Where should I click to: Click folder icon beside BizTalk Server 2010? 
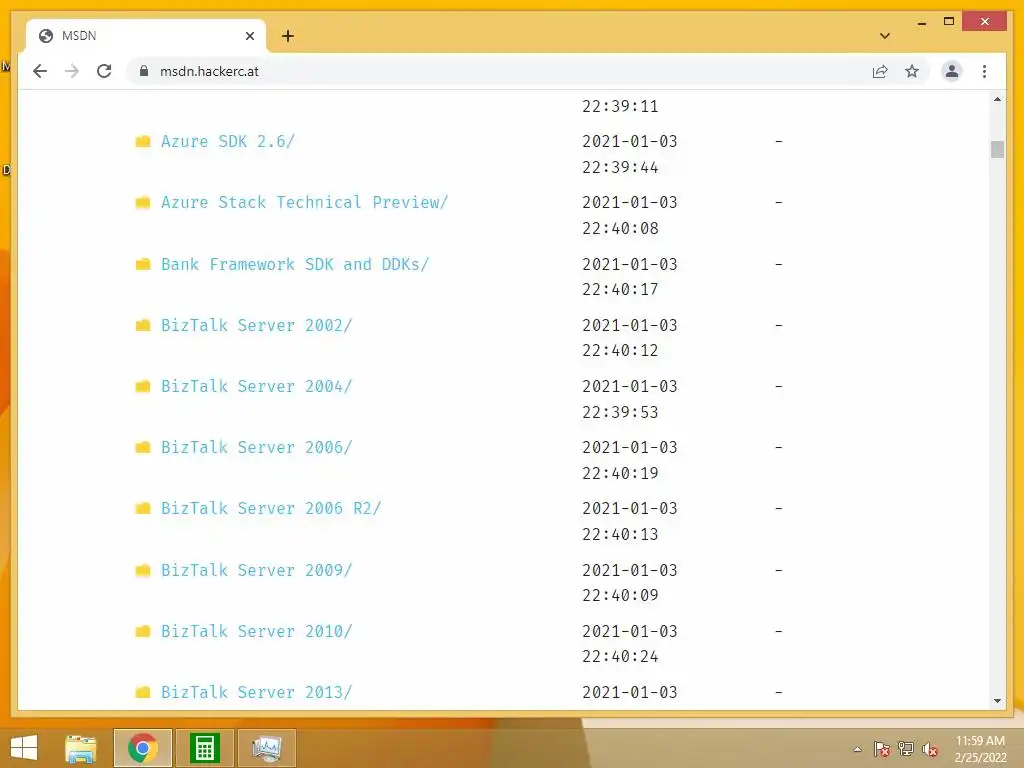(x=143, y=631)
